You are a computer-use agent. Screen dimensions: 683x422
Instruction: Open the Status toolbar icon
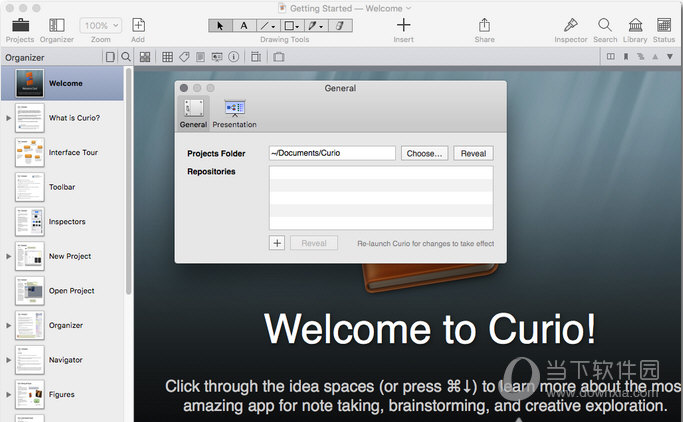(x=664, y=25)
